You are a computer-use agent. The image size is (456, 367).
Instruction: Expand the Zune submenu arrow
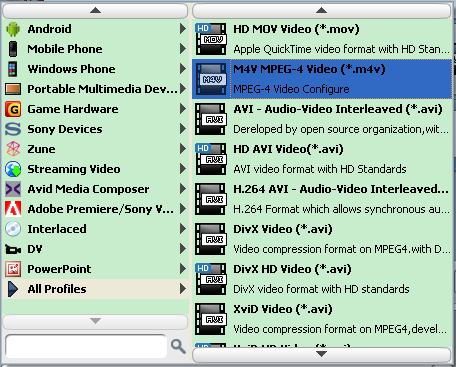(x=183, y=149)
